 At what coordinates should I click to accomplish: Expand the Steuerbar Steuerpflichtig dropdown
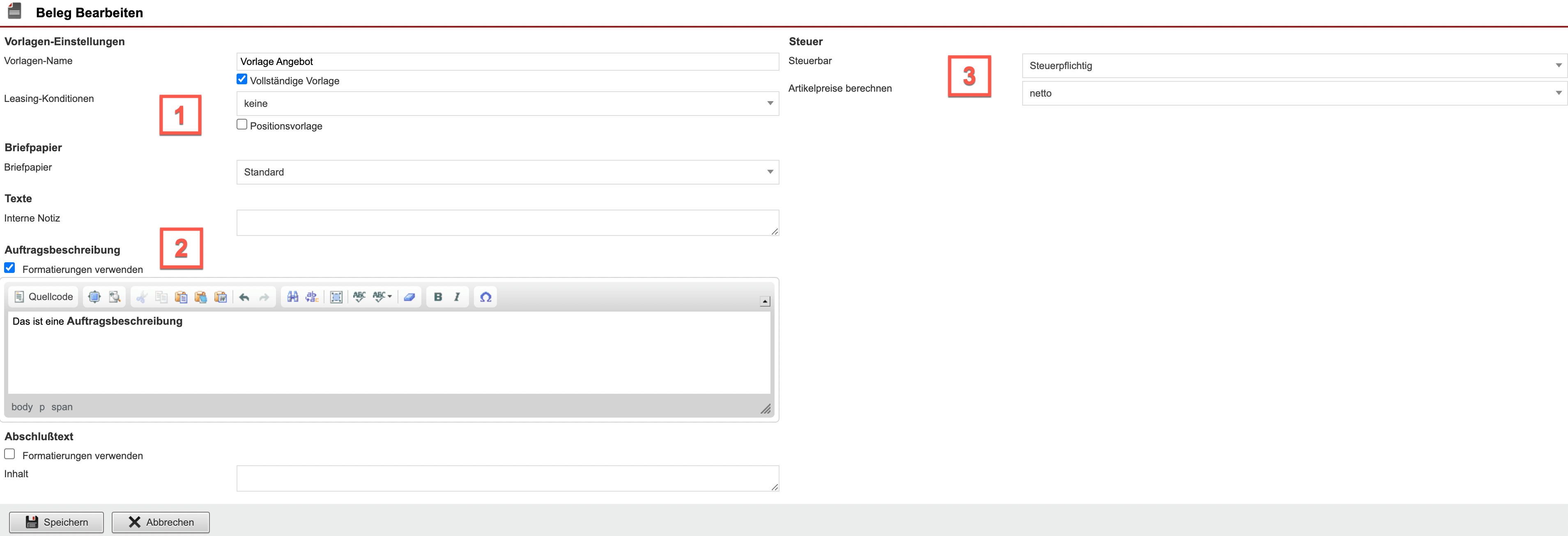coord(1294,66)
